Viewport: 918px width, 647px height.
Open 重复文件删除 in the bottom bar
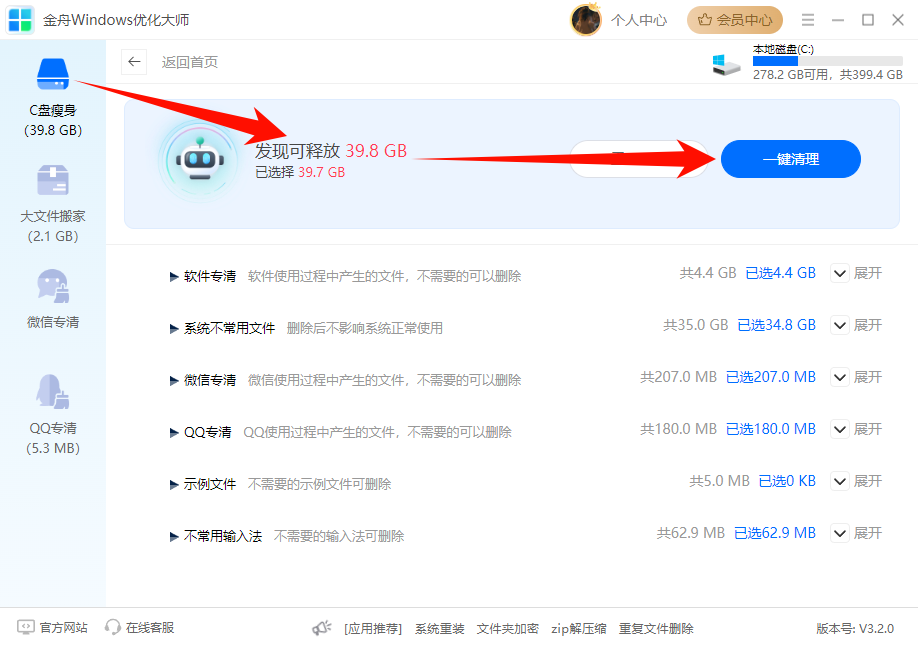656,629
